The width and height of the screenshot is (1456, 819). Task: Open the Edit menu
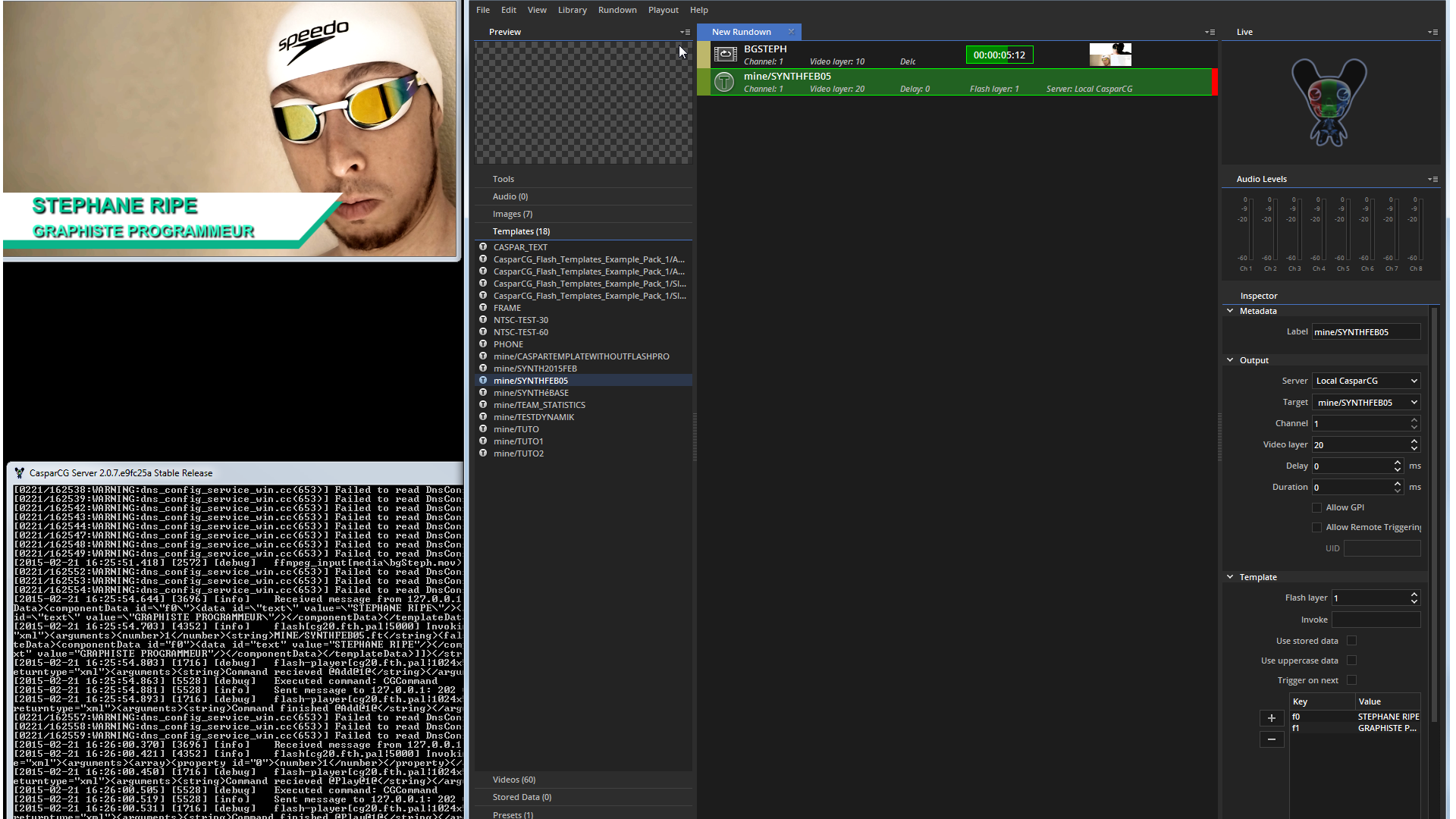509,10
